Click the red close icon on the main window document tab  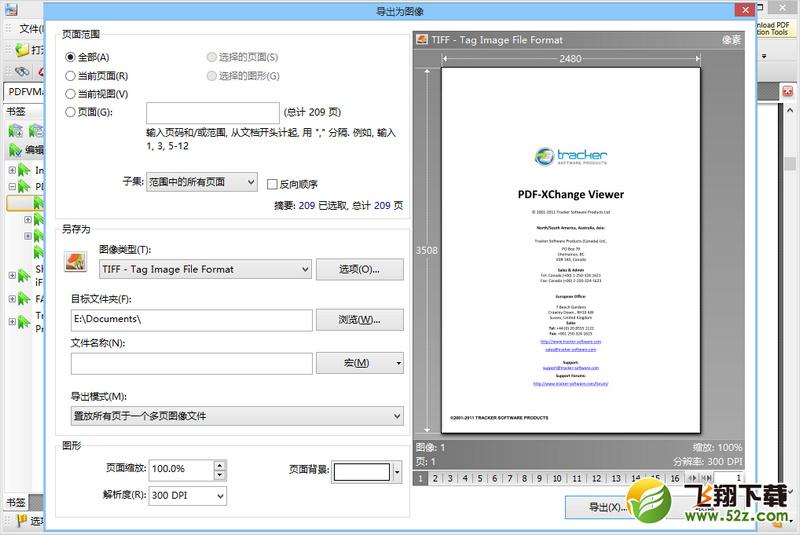pyautogui.click(x=788, y=91)
